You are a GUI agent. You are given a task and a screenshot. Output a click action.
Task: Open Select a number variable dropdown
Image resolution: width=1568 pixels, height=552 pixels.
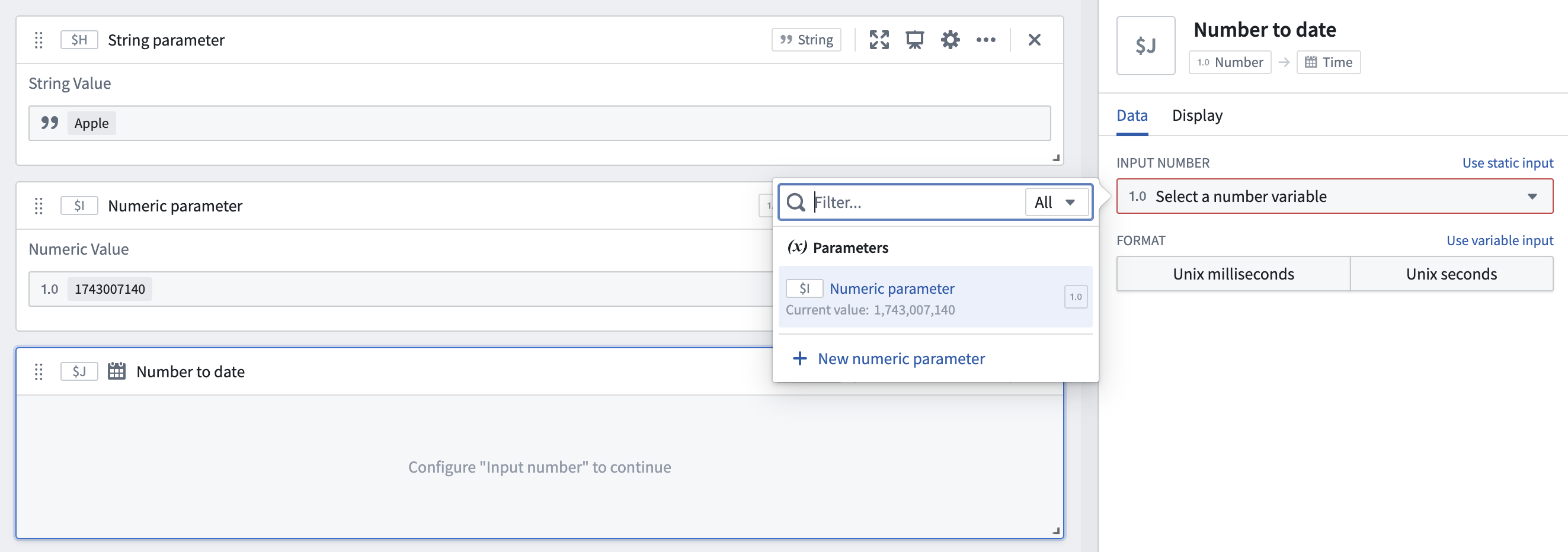[x=1335, y=197]
